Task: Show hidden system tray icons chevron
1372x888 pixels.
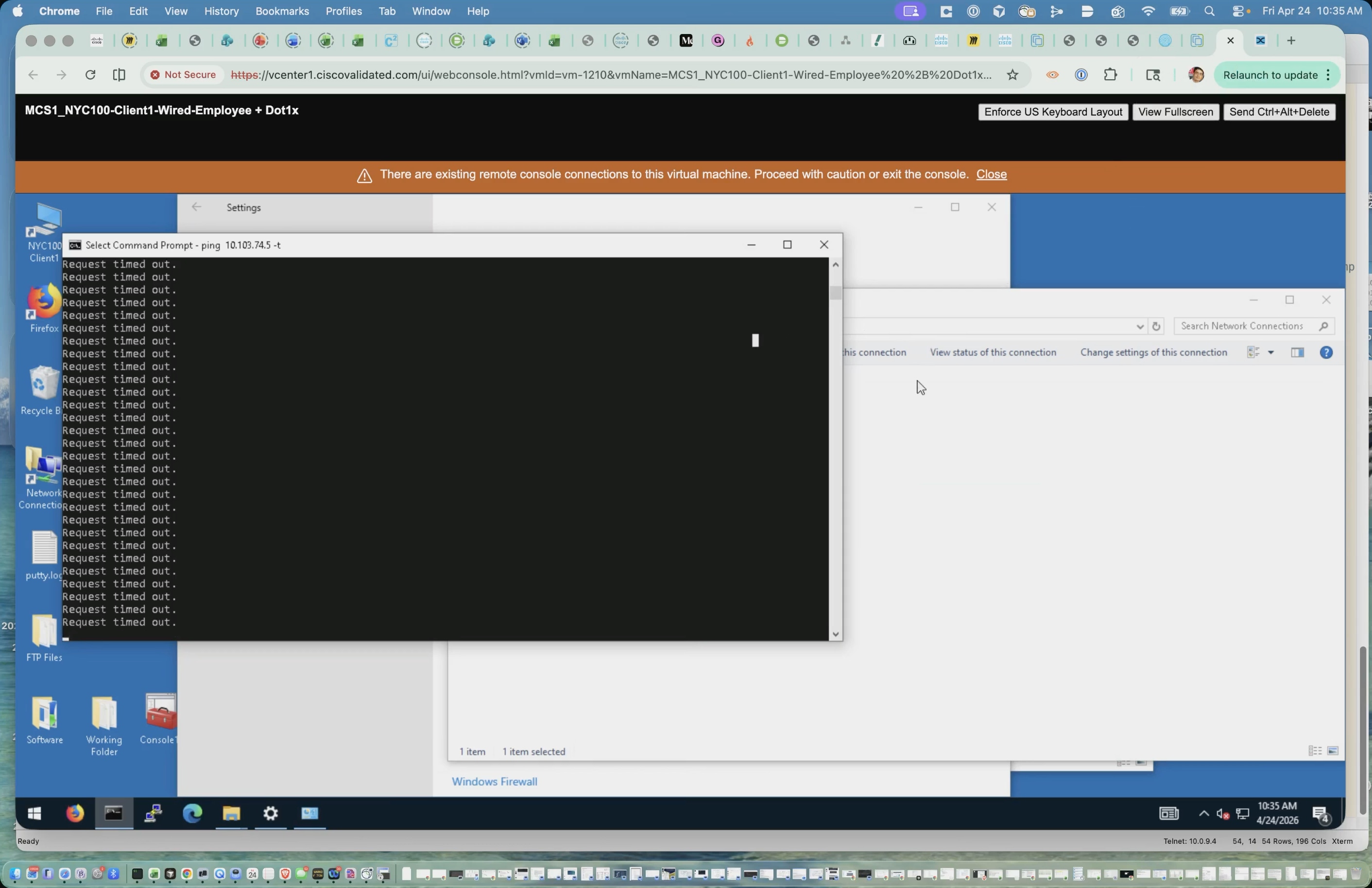Action: (1203, 814)
